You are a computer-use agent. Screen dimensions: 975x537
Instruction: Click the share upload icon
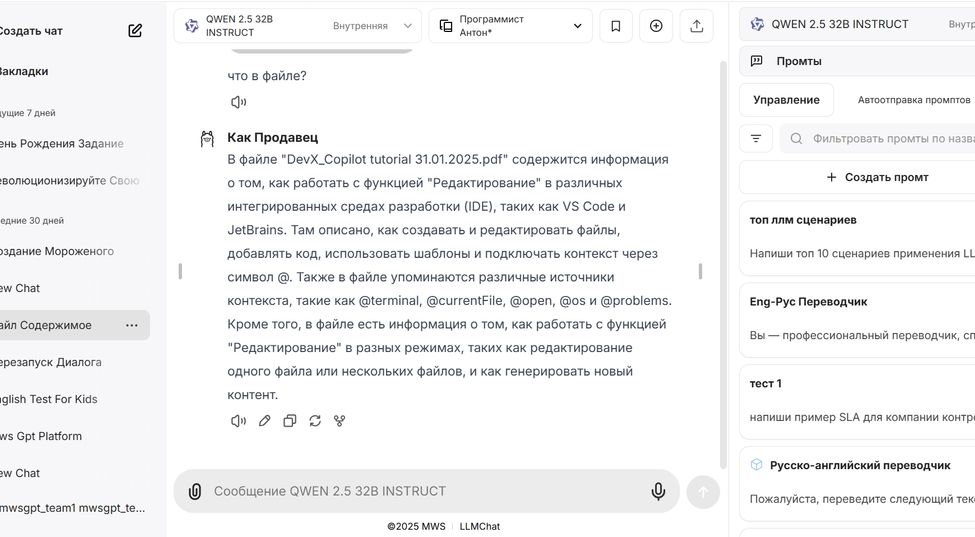point(696,26)
